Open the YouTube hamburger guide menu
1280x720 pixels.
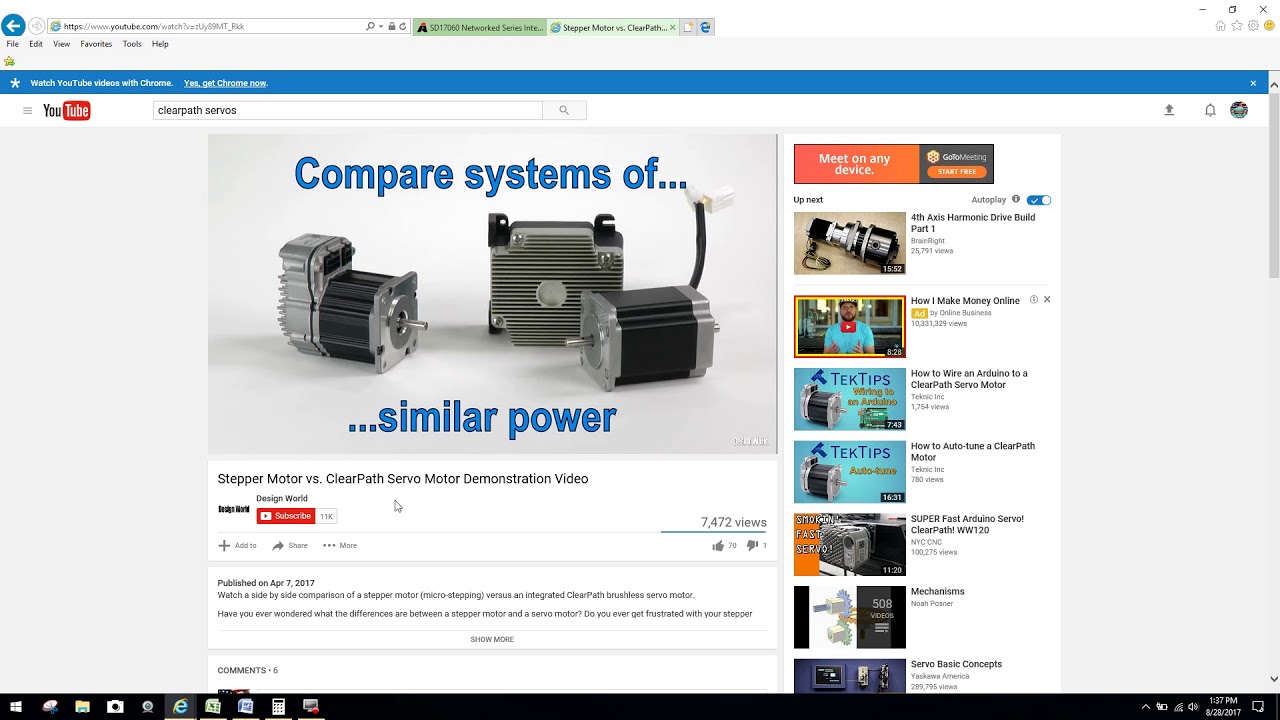pos(27,110)
